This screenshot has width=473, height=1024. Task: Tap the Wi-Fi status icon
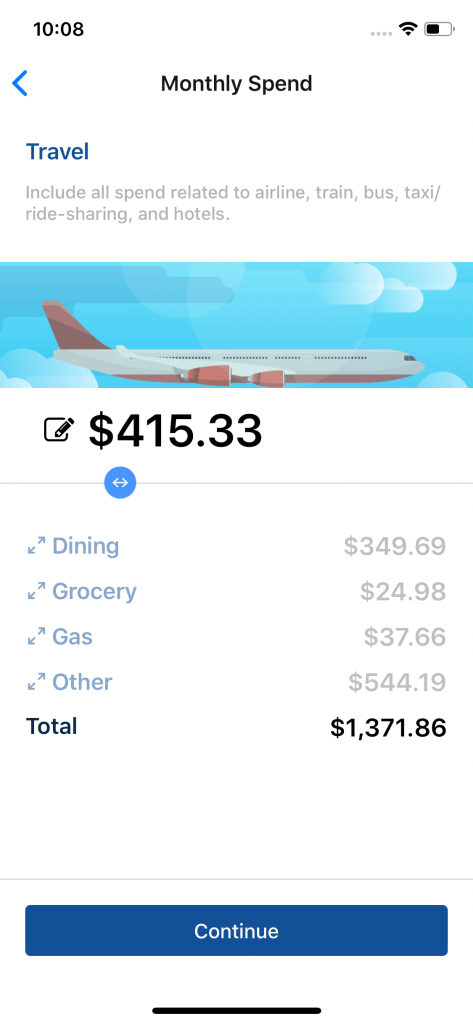pyautogui.click(x=409, y=29)
